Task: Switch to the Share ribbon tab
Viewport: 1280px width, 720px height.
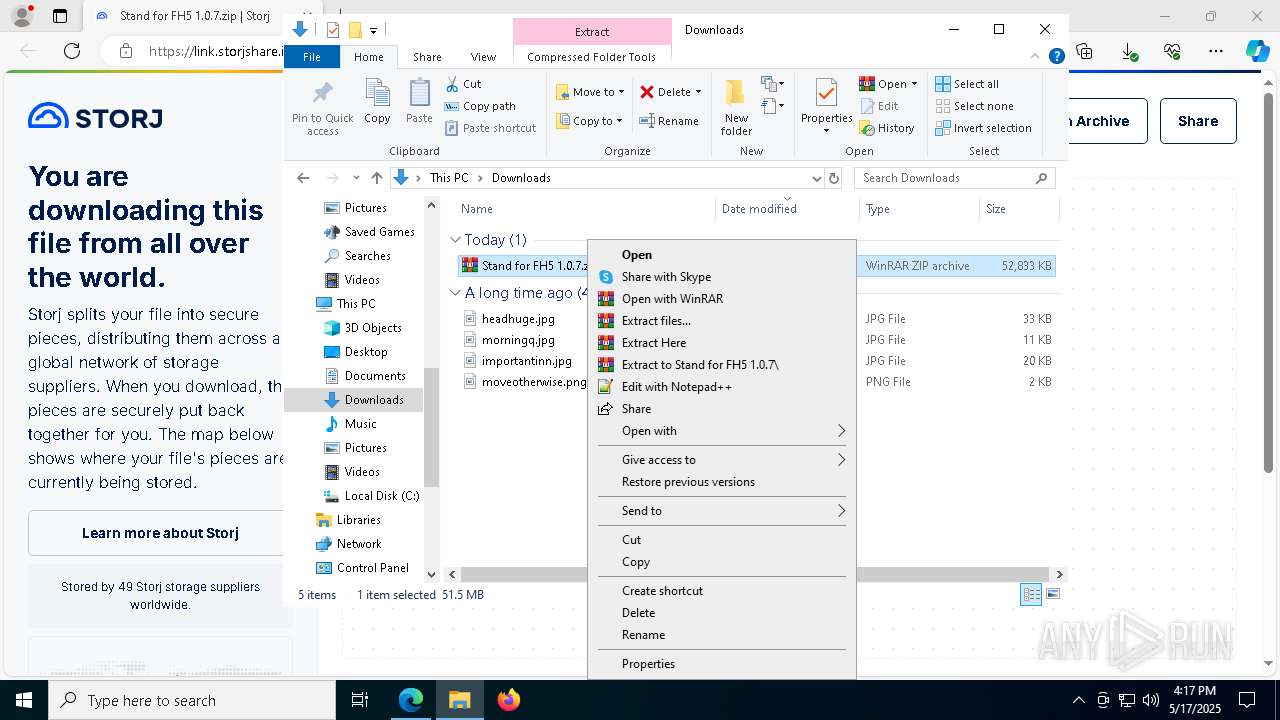Action: (x=427, y=57)
